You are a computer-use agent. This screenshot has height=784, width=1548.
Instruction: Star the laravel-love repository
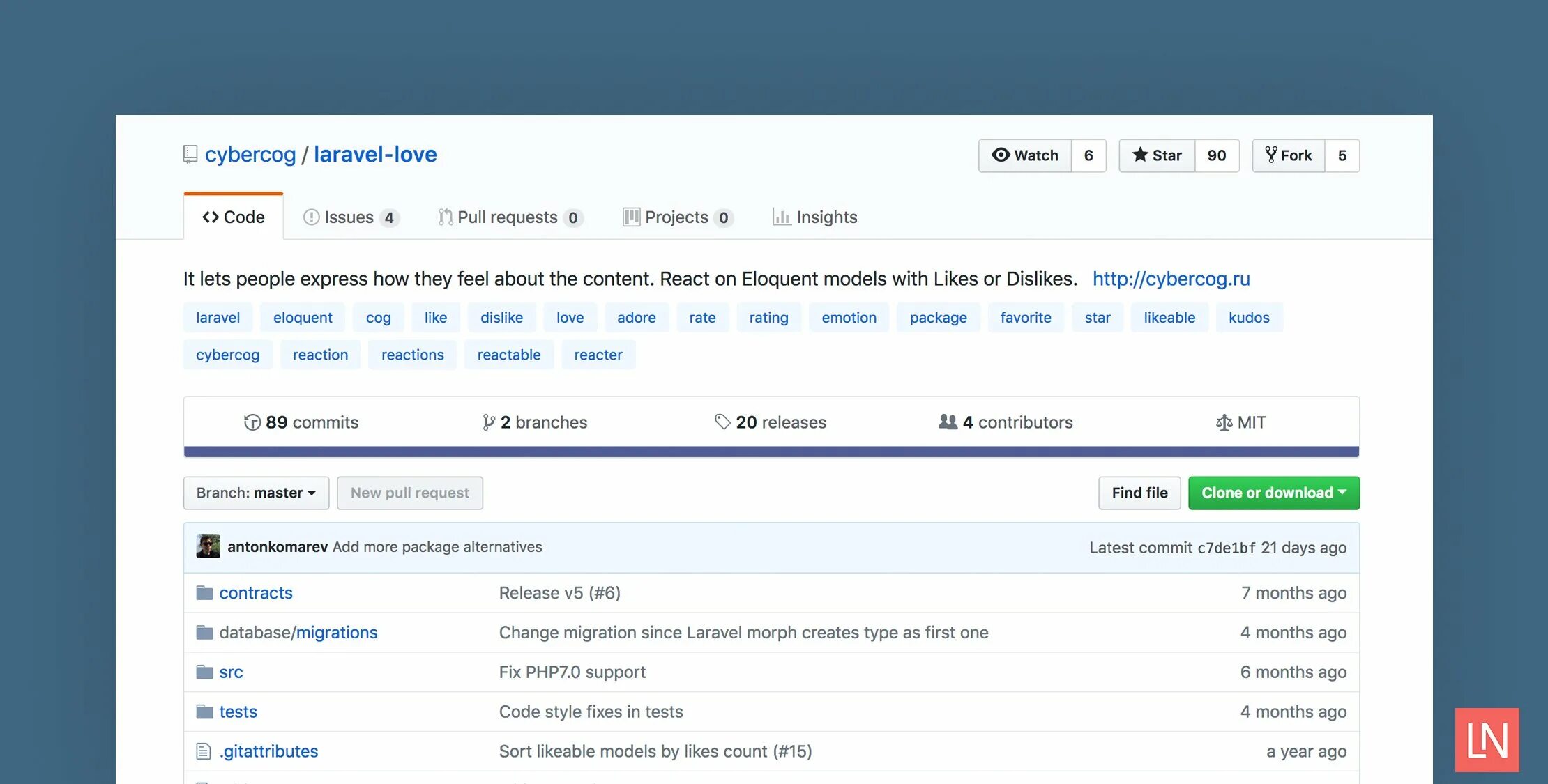click(x=1157, y=155)
